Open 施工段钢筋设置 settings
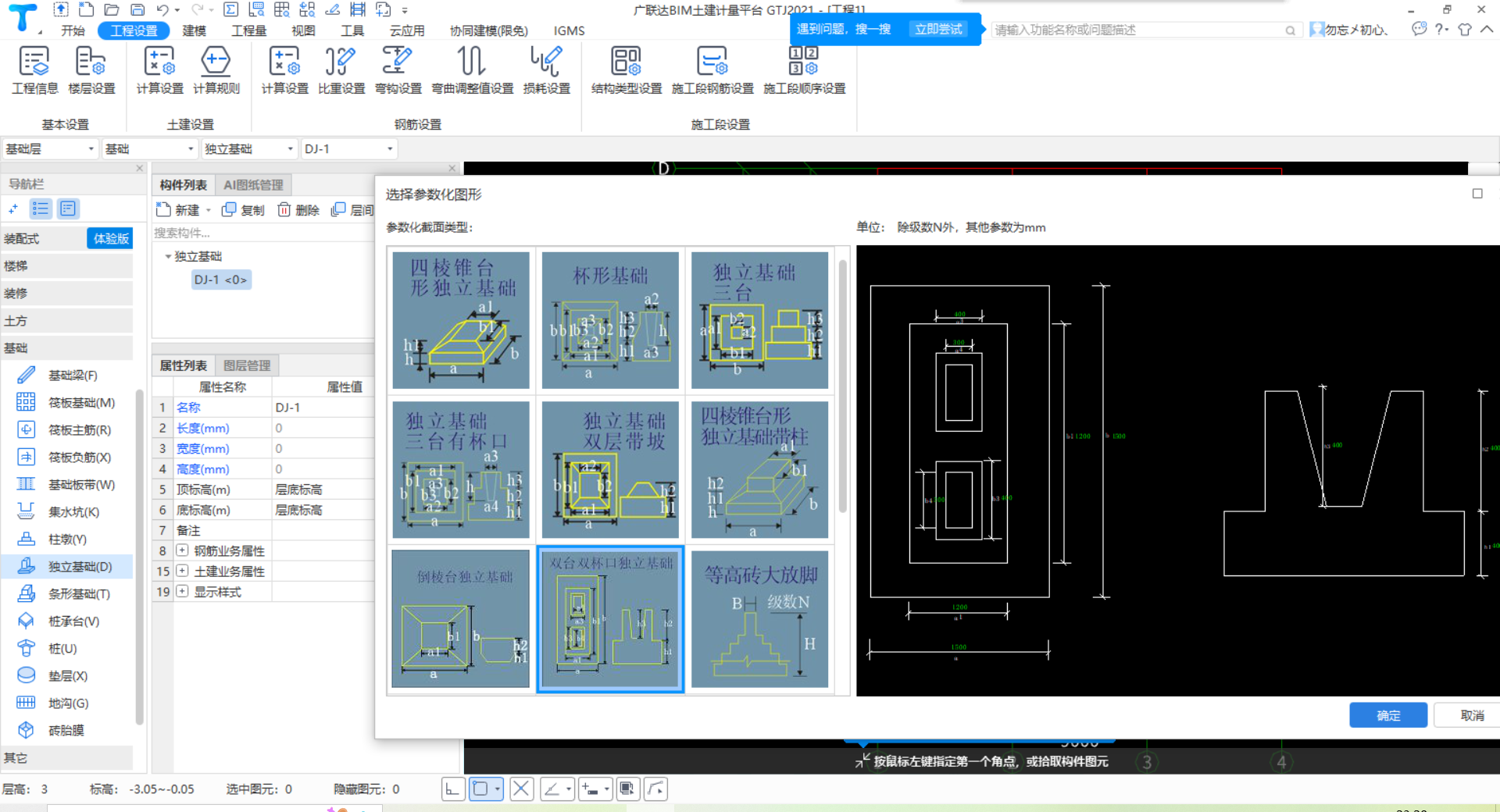The height and width of the screenshot is (812, 1500). point(712,70)
